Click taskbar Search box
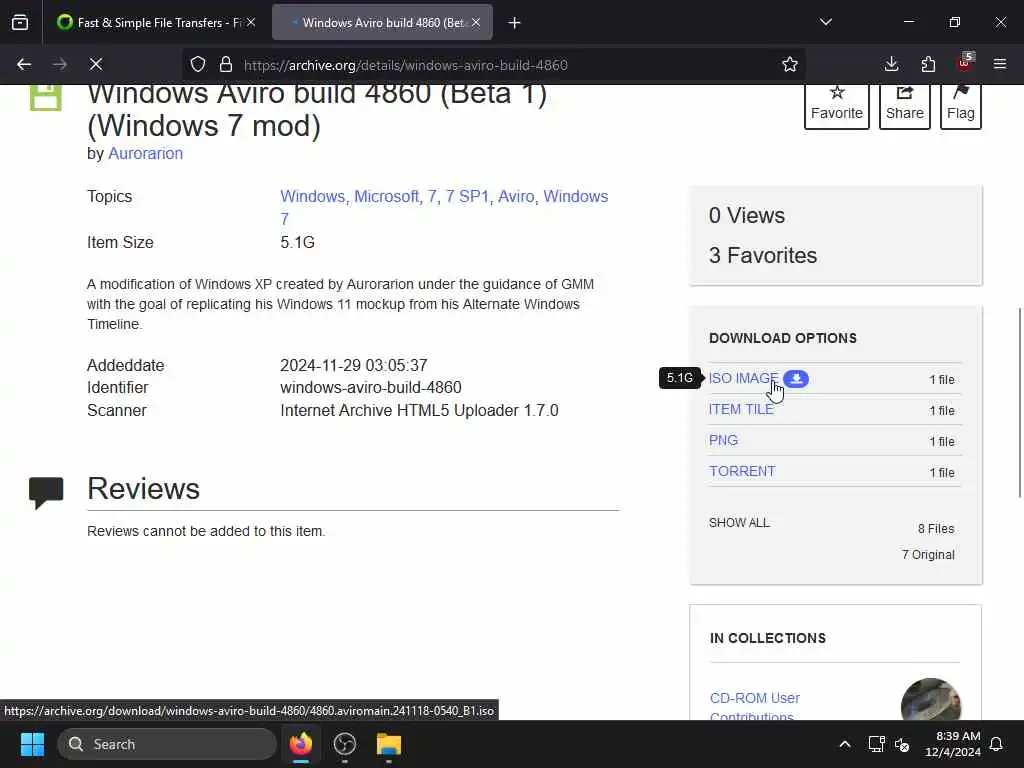Screen dimensions: 1024x768 click(x=167, y=744)
